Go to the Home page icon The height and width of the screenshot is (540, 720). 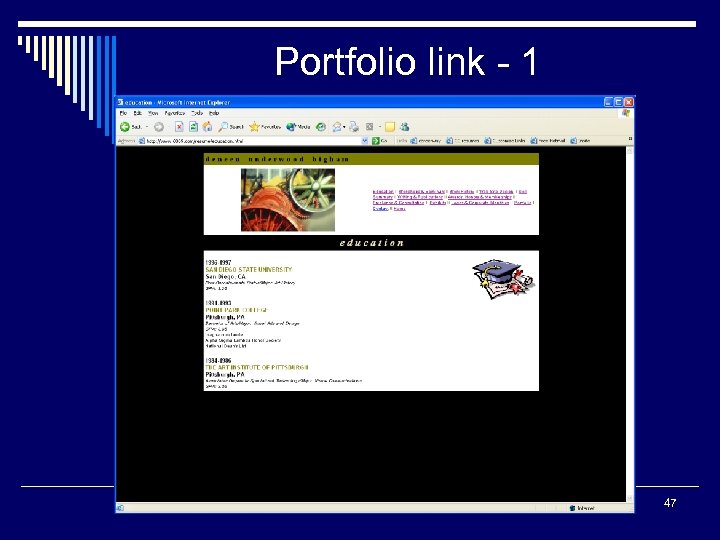coord(208,127)
